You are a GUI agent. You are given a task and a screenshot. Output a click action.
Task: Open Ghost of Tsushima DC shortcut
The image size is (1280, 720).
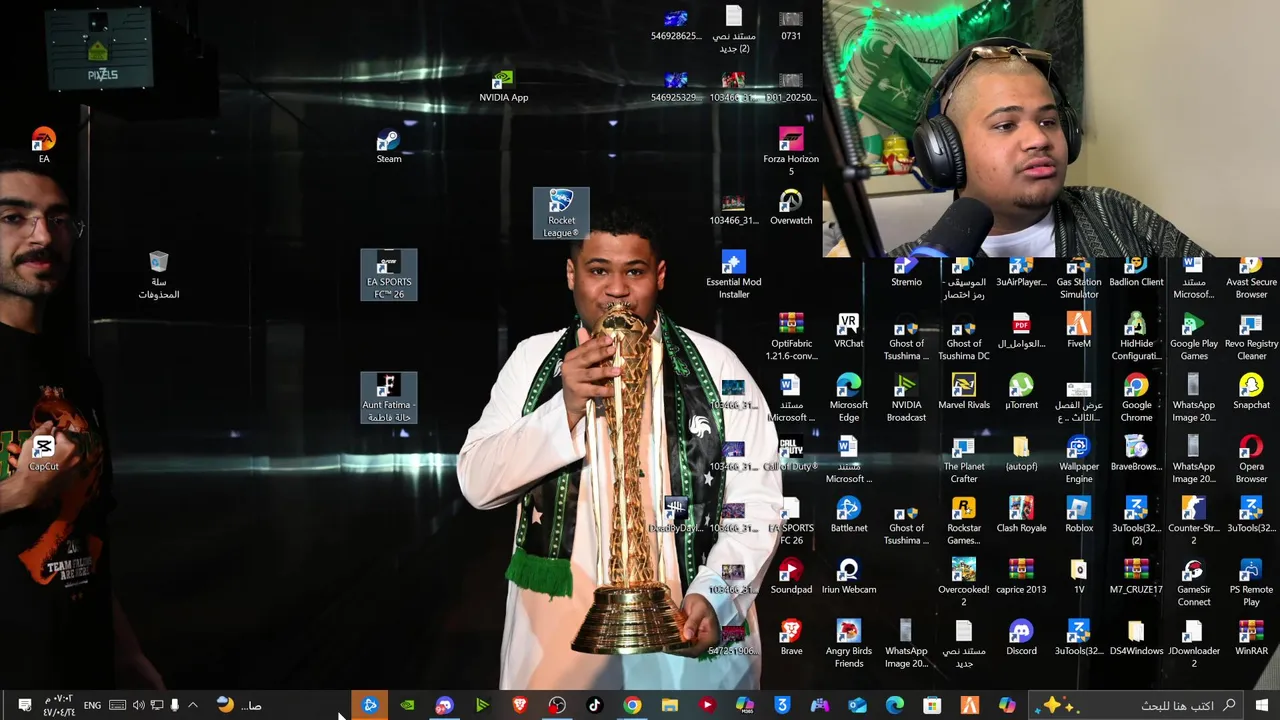(x=964, y=337)
